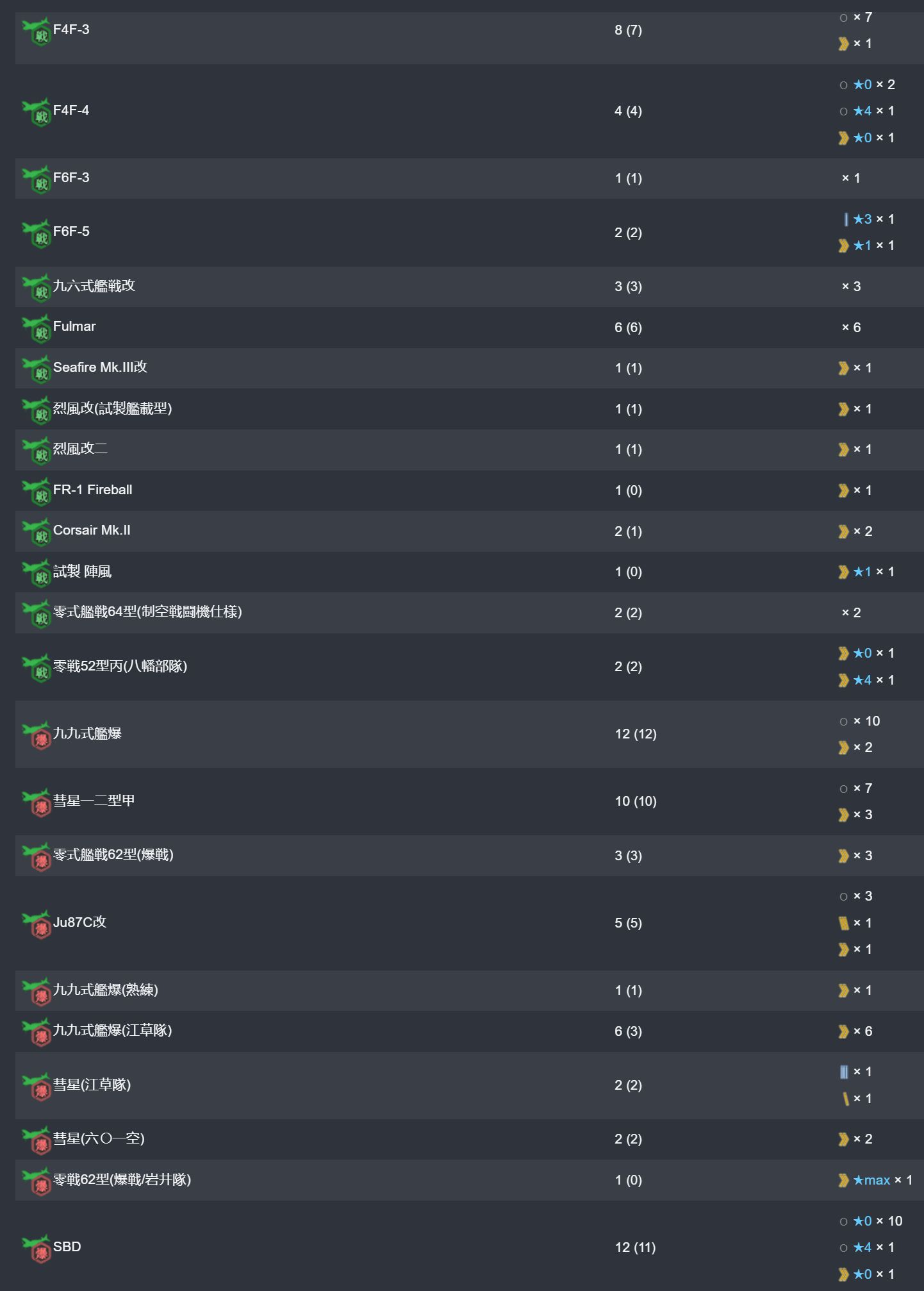
Task: Select the 烈風改二 equipment name
Action: pyautogui.click(x=80, y=449)
